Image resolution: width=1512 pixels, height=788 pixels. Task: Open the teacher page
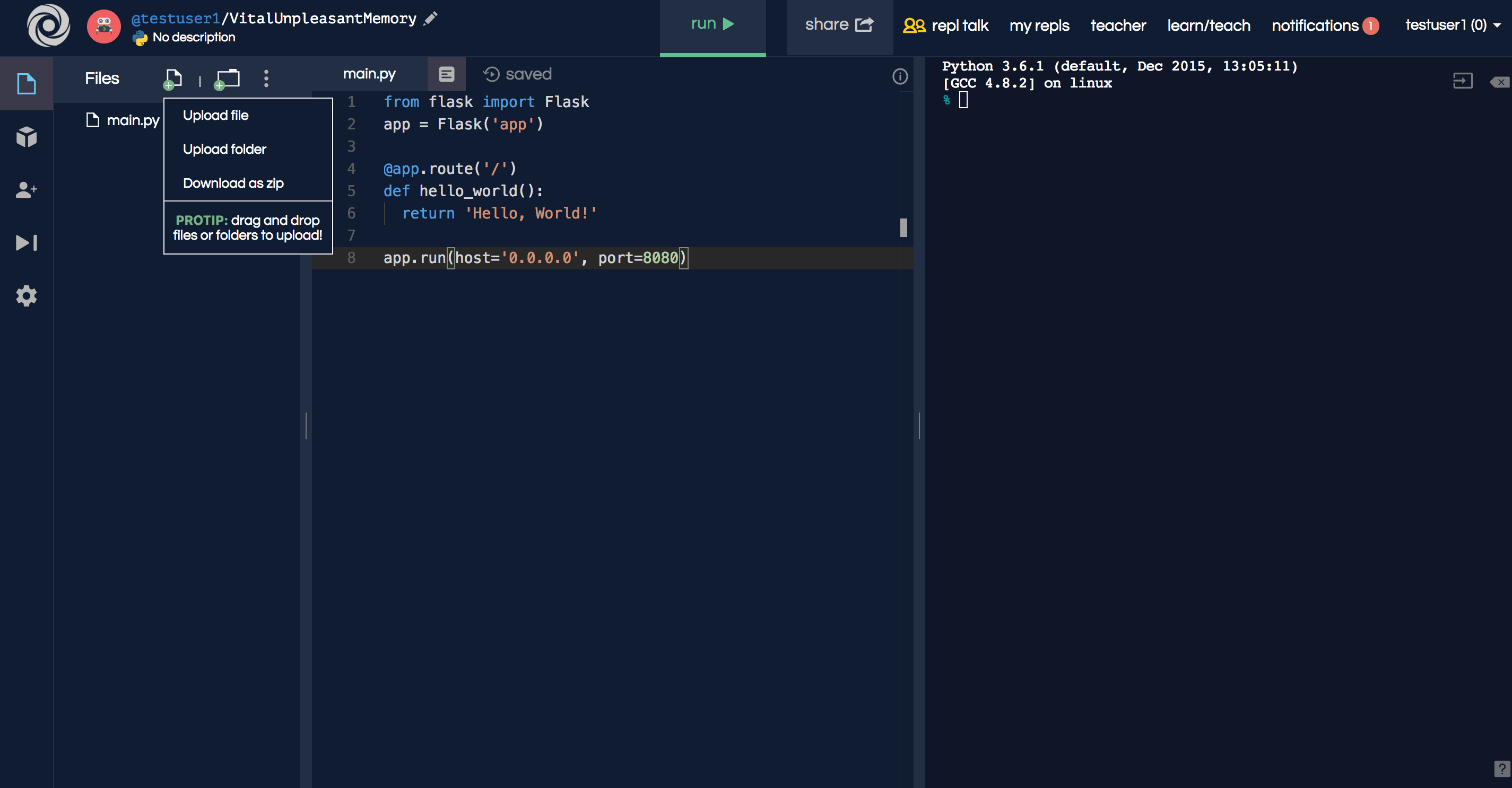coord(1118,25)
